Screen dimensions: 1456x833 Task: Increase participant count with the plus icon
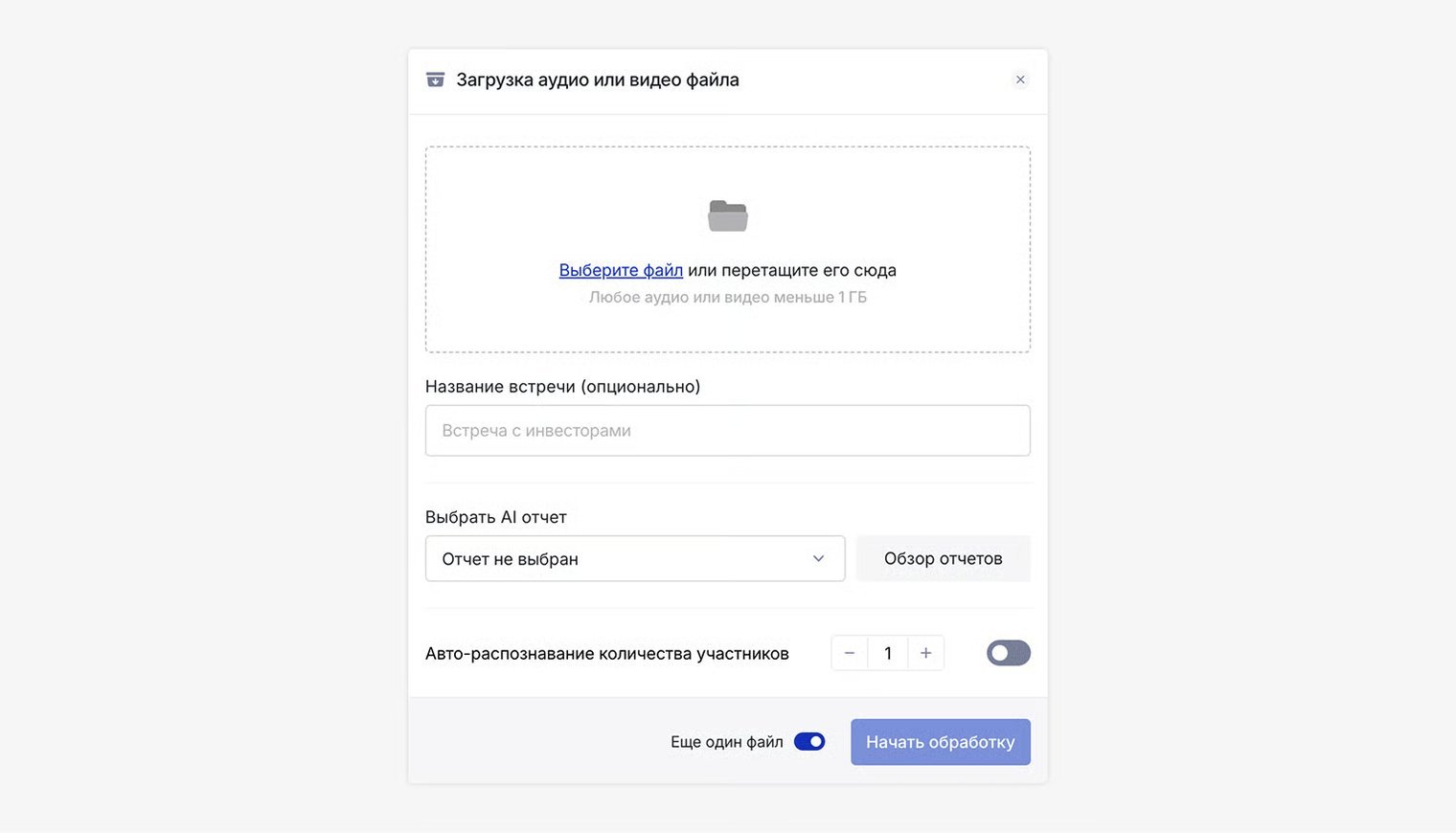click(925, 653)
